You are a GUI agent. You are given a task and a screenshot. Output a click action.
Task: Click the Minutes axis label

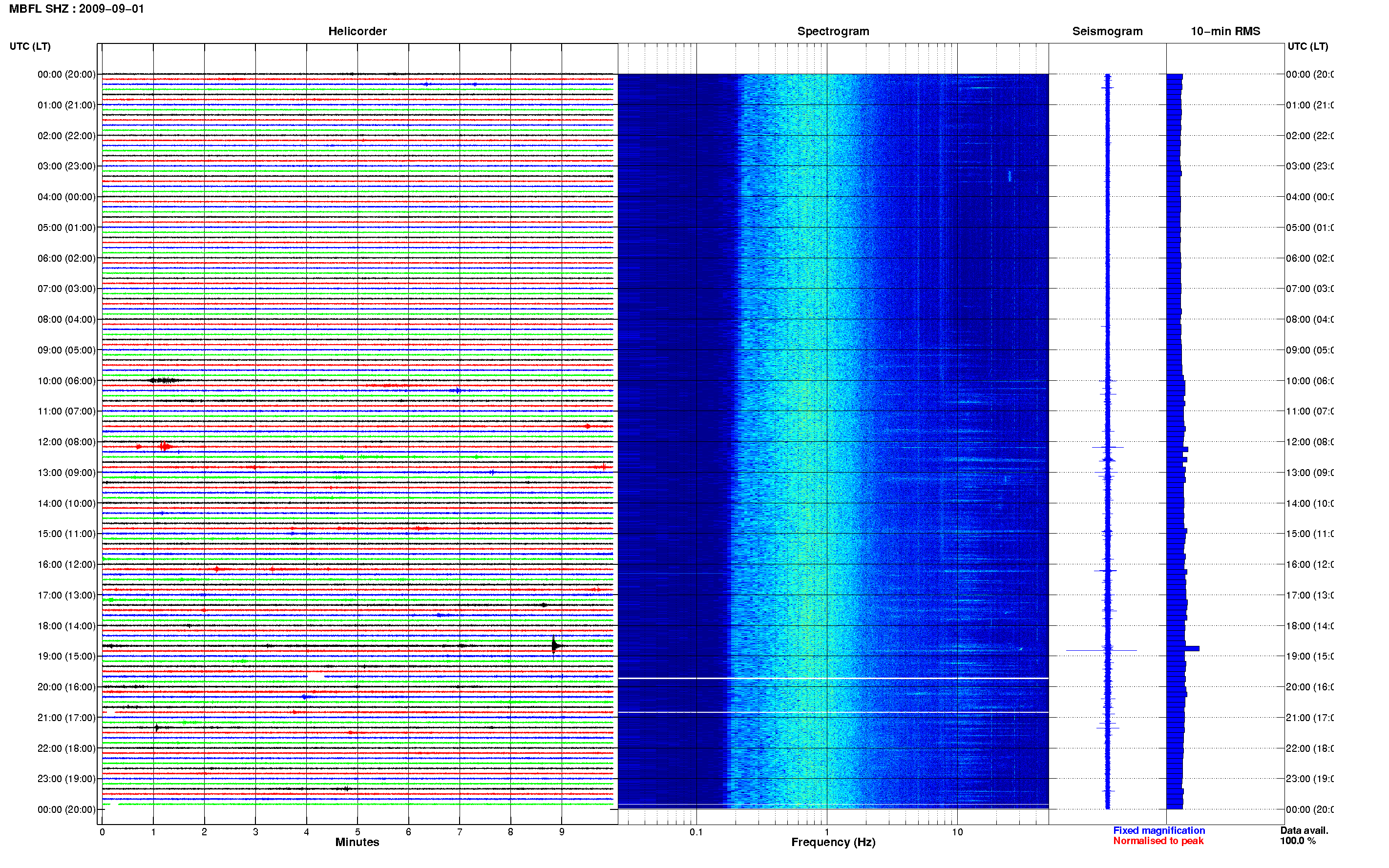[357, 842]
